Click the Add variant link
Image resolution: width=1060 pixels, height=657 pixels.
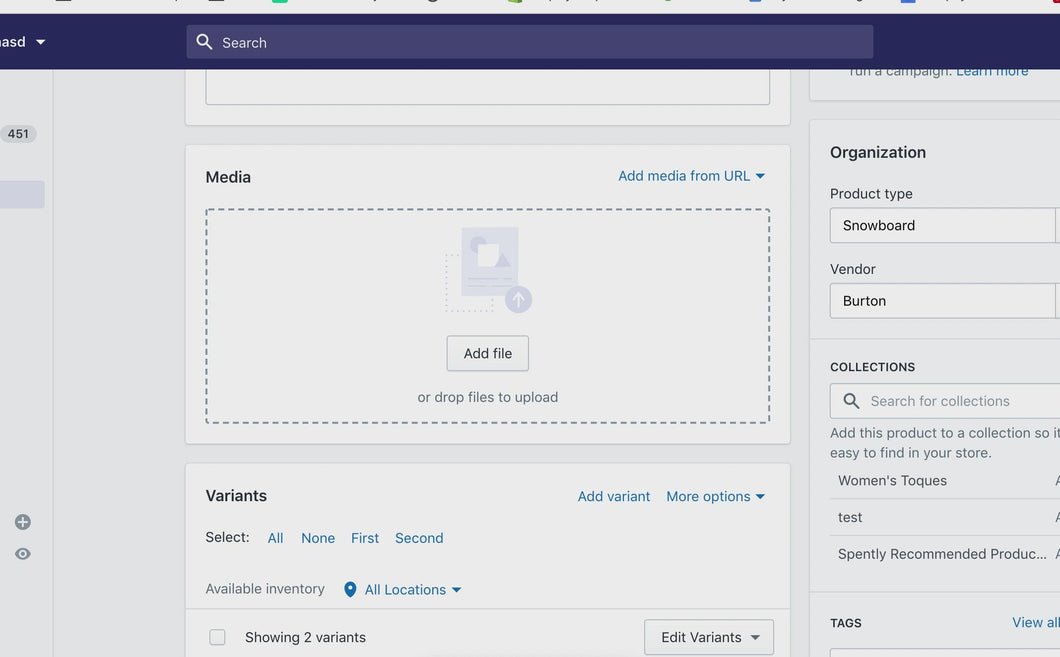tap(613, 496)
